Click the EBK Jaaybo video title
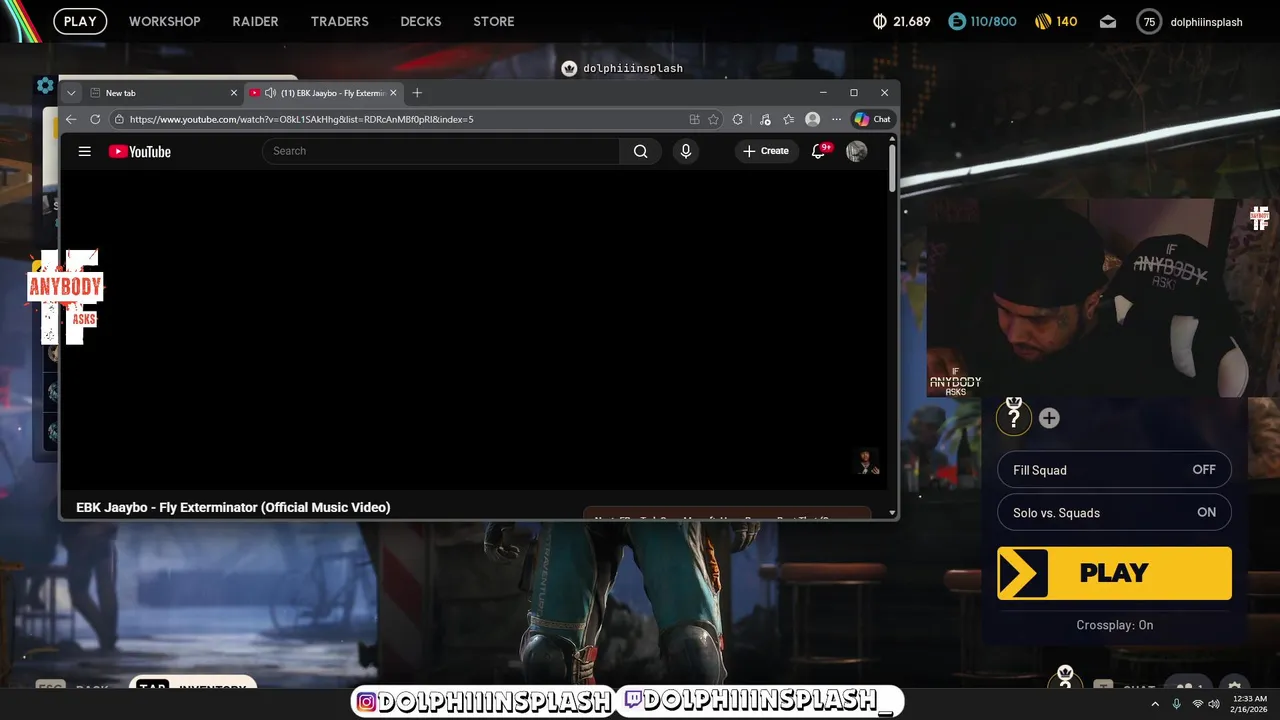This screenshot has height=720, width=1280. [233, 507]
